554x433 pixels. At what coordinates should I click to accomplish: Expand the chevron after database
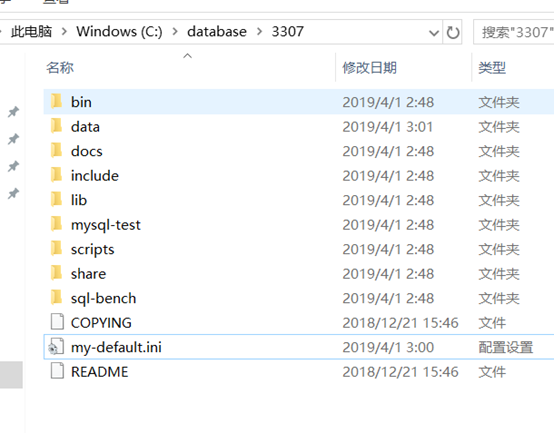259,32
